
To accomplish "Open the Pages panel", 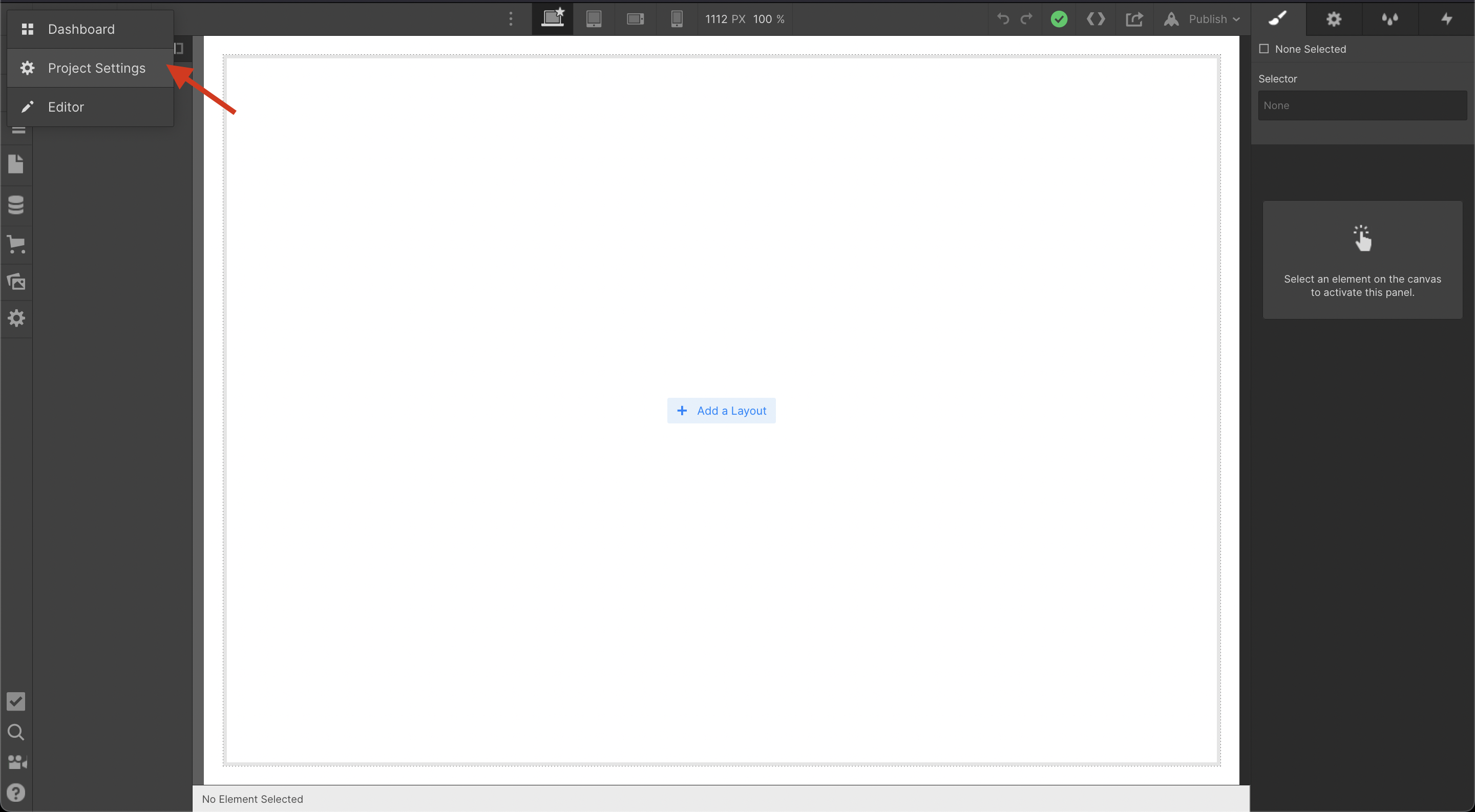I will pos(16,165).
